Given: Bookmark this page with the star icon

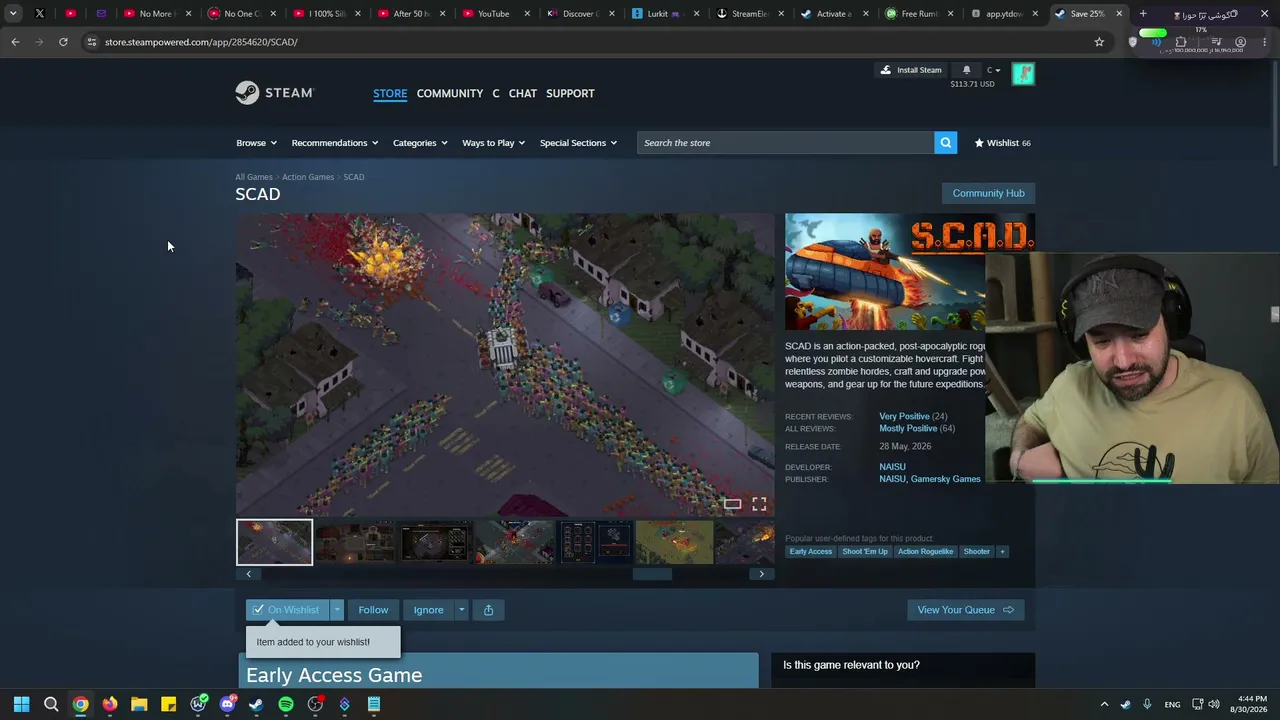Looking at the screenshot, I should [1099, 42].
